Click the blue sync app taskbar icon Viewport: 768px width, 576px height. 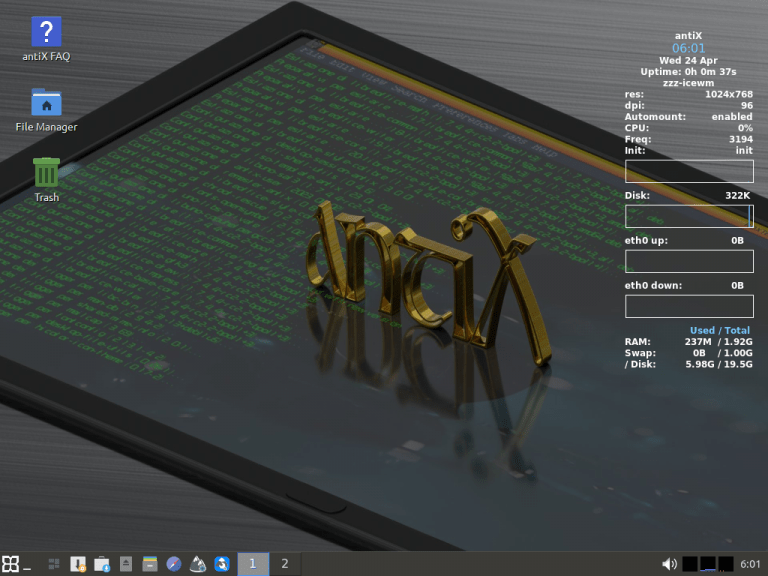tap(222, 564)
